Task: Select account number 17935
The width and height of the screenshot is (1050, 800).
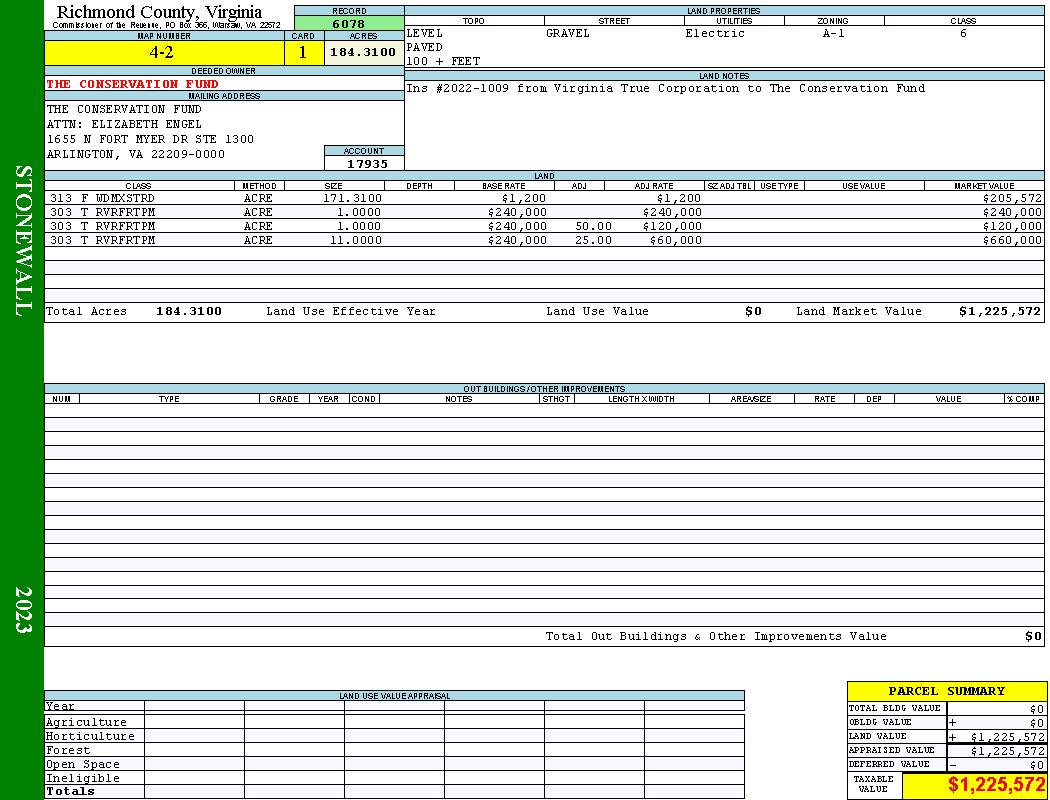Action: tap(367, 164)
